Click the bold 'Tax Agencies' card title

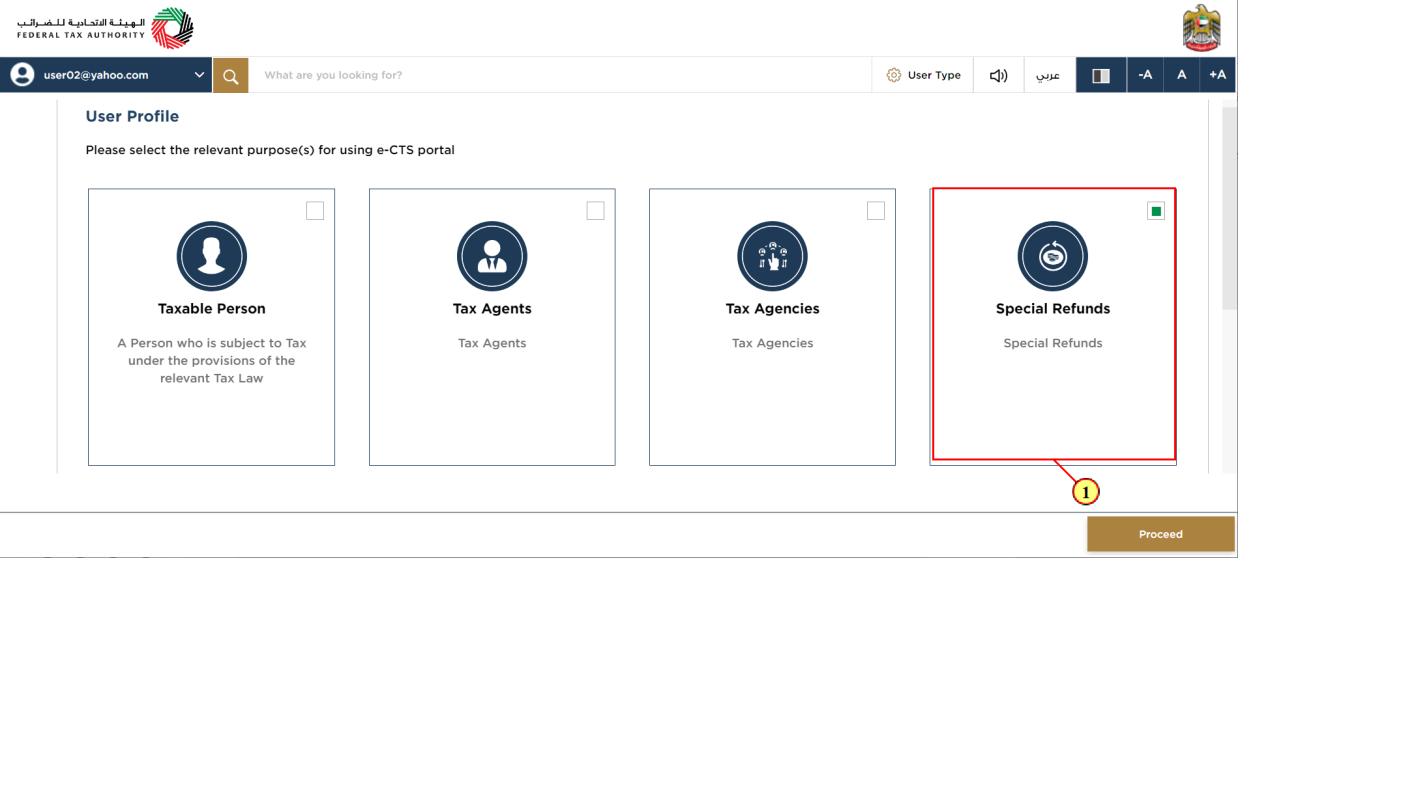(772, 309)
